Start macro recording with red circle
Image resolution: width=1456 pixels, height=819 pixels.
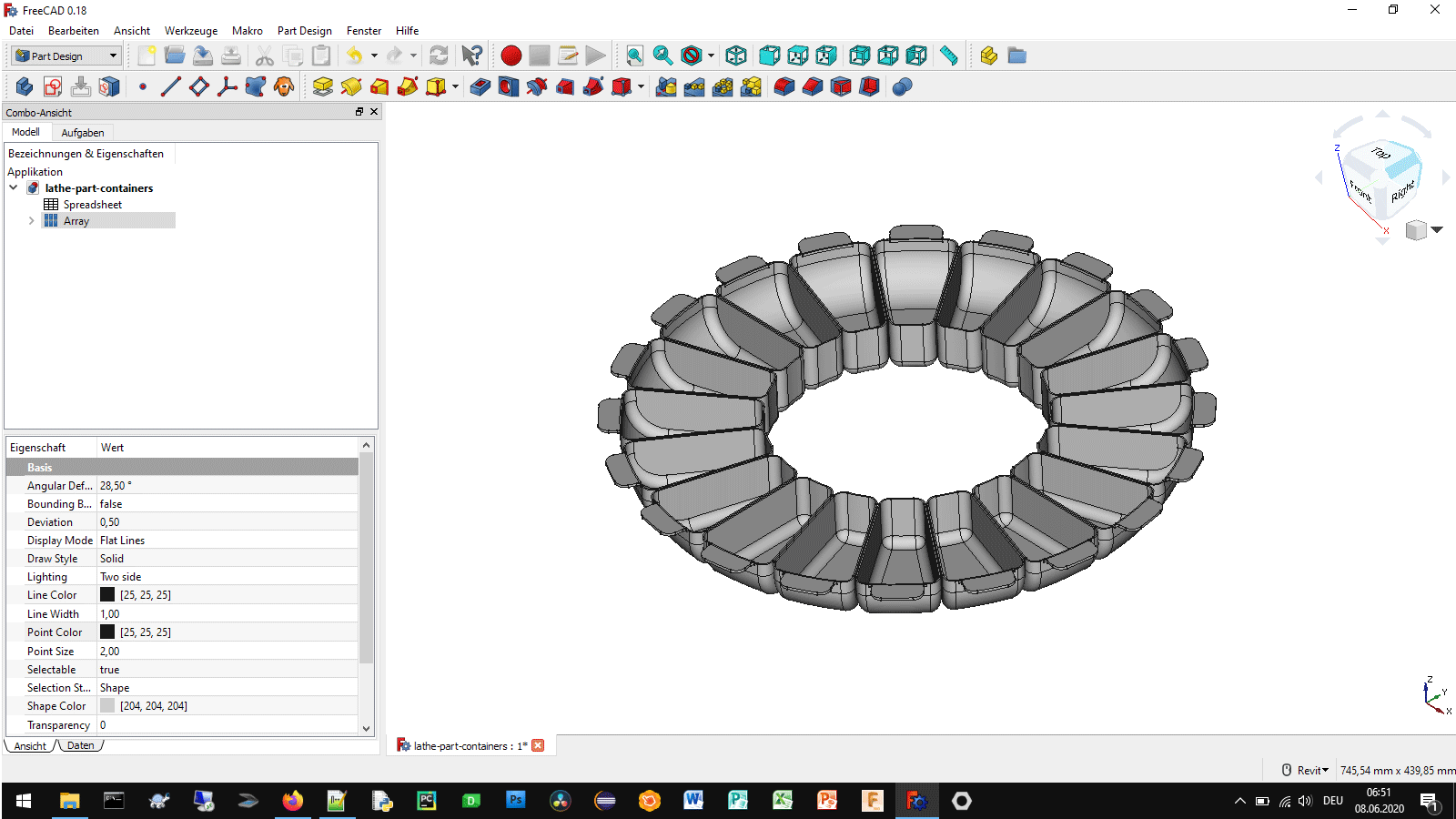click(511, 56)
